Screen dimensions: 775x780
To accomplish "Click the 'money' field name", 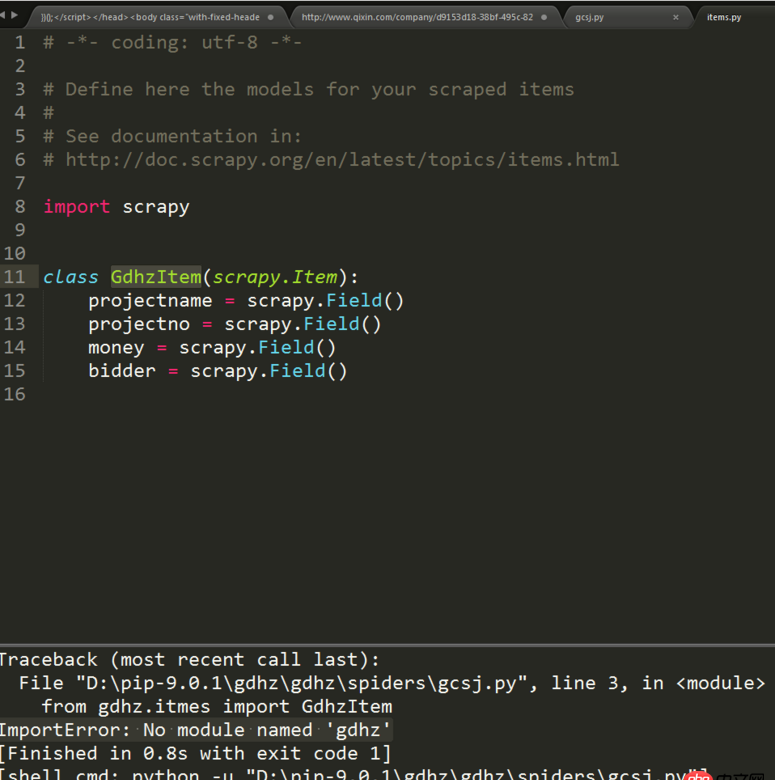I will pyautogui.click(x=116, y=347).
